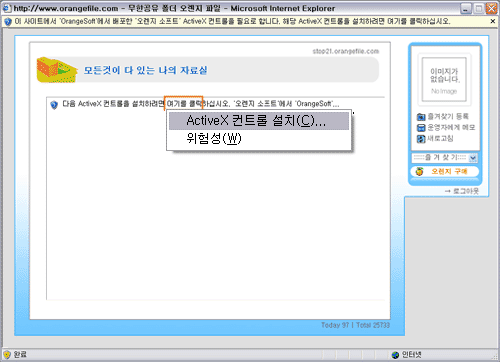Open 운영자에게 메모 icon

[421, 128]
